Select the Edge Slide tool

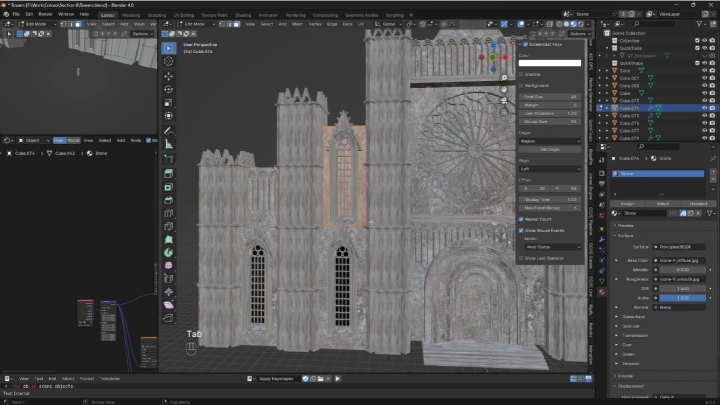(x=169, y=279)
